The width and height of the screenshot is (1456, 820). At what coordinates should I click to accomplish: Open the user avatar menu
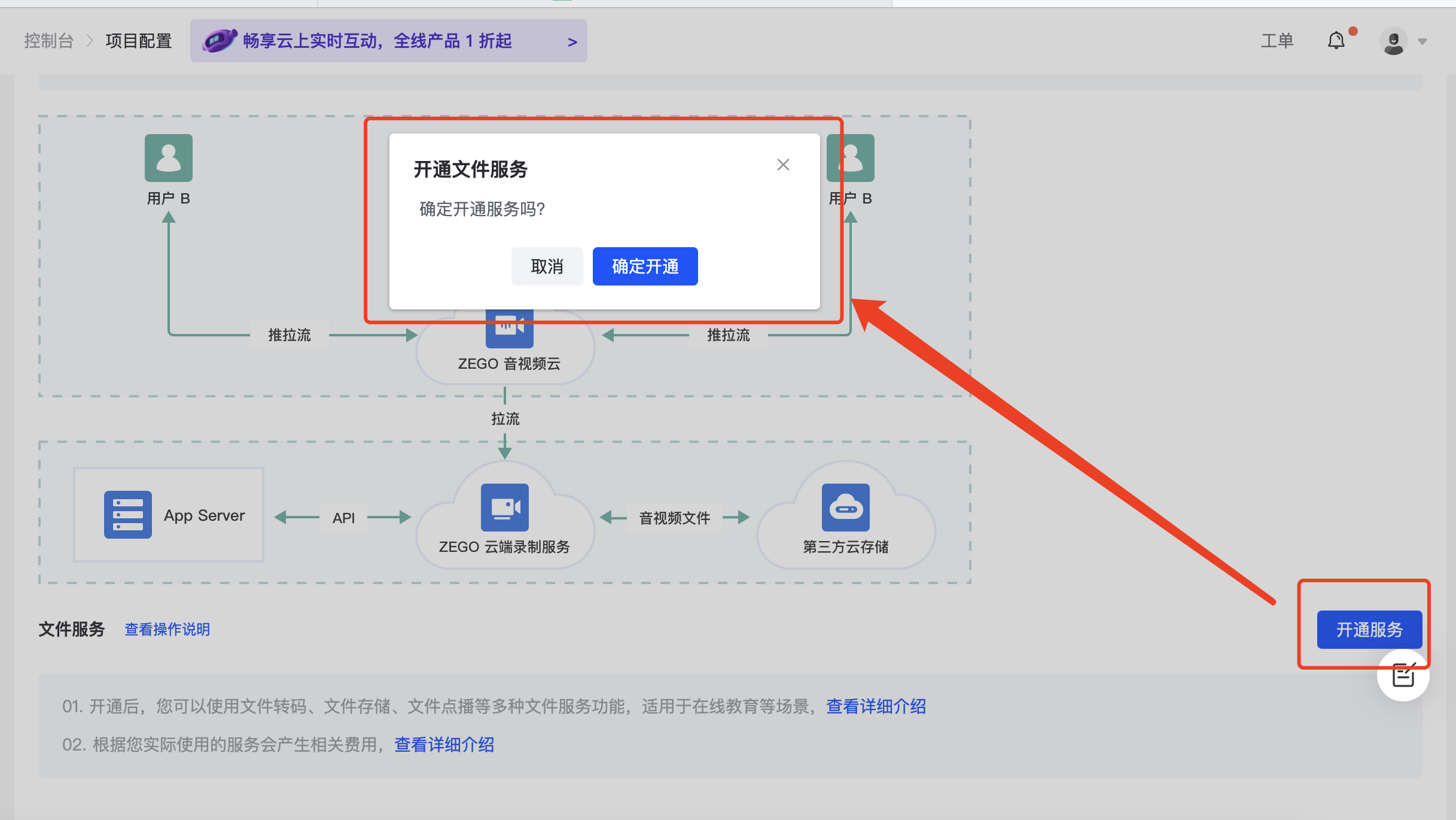click(1393, 41)
